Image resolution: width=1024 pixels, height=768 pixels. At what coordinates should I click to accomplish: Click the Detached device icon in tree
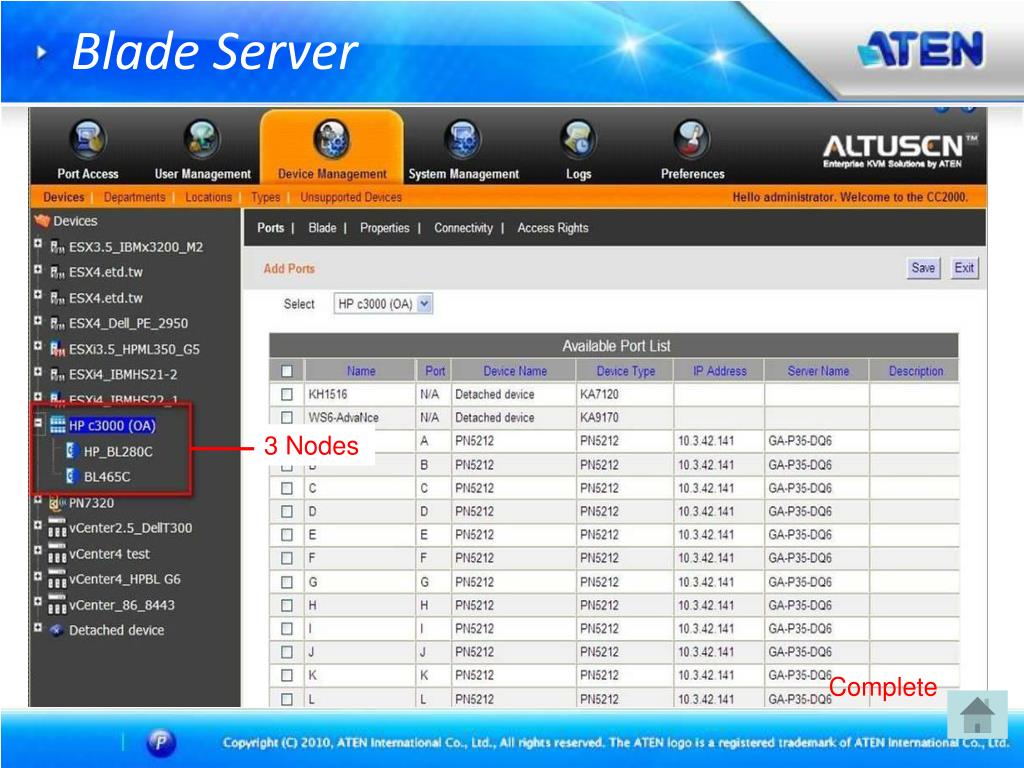coord(57,630)
